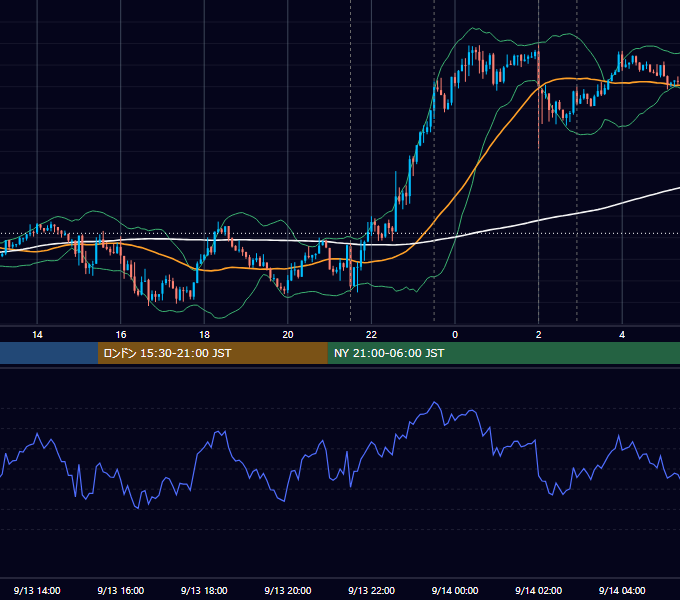Viewport: 680px width, 600px height.
Task: Click the 20 hour label on the upper chart axis
Action: [288, 335]
